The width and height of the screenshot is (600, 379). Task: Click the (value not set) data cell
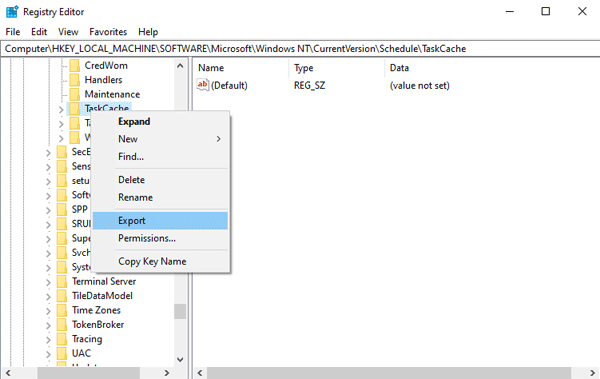point(419,85)
